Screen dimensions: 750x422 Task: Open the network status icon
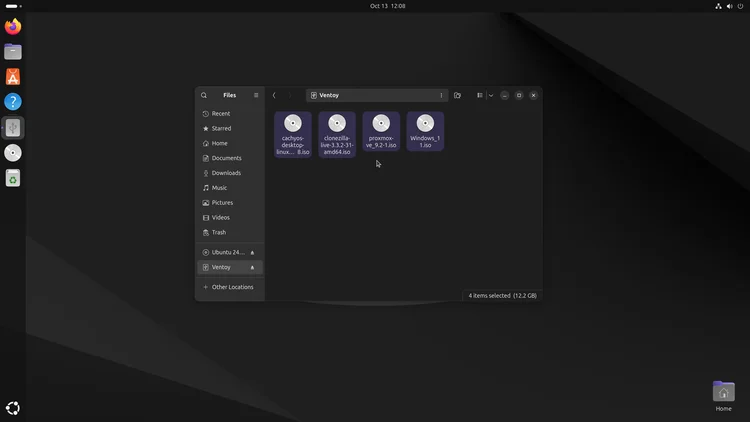[x=718, y=6]
